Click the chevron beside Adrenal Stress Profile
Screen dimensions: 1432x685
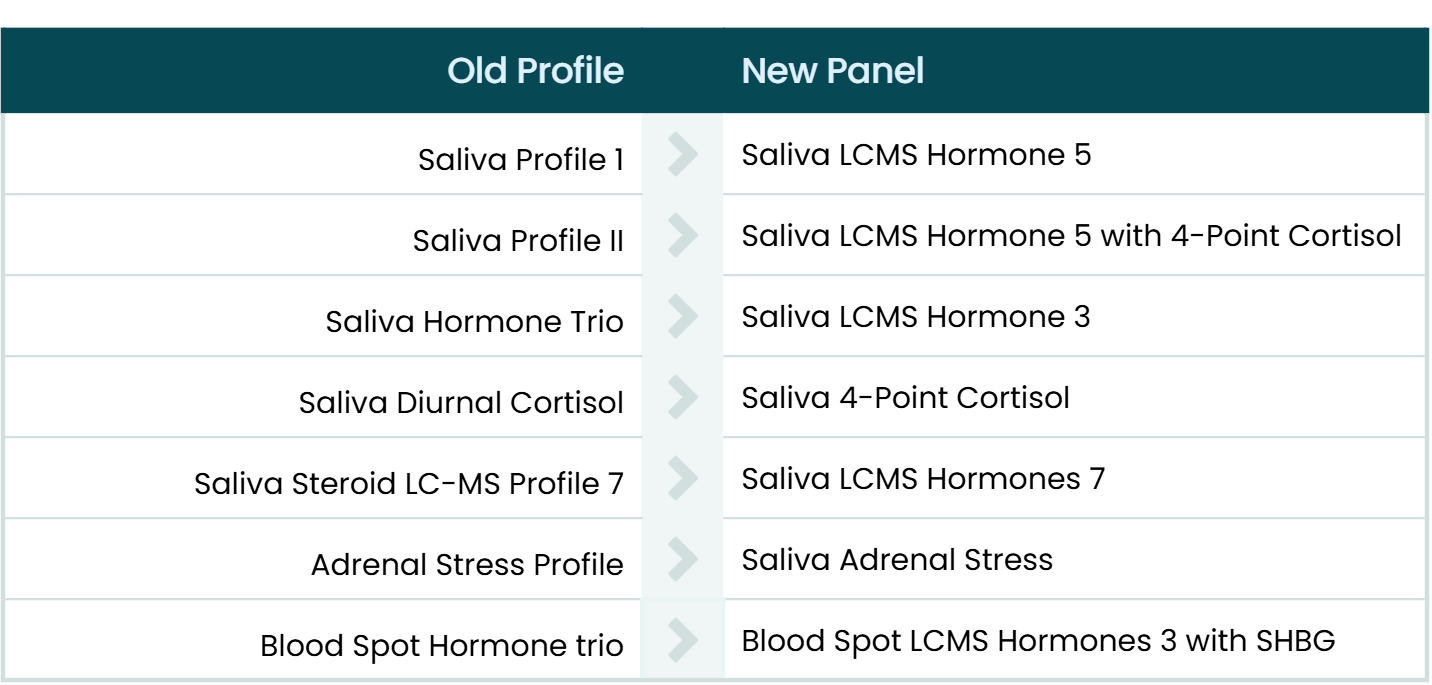[682, 560]
